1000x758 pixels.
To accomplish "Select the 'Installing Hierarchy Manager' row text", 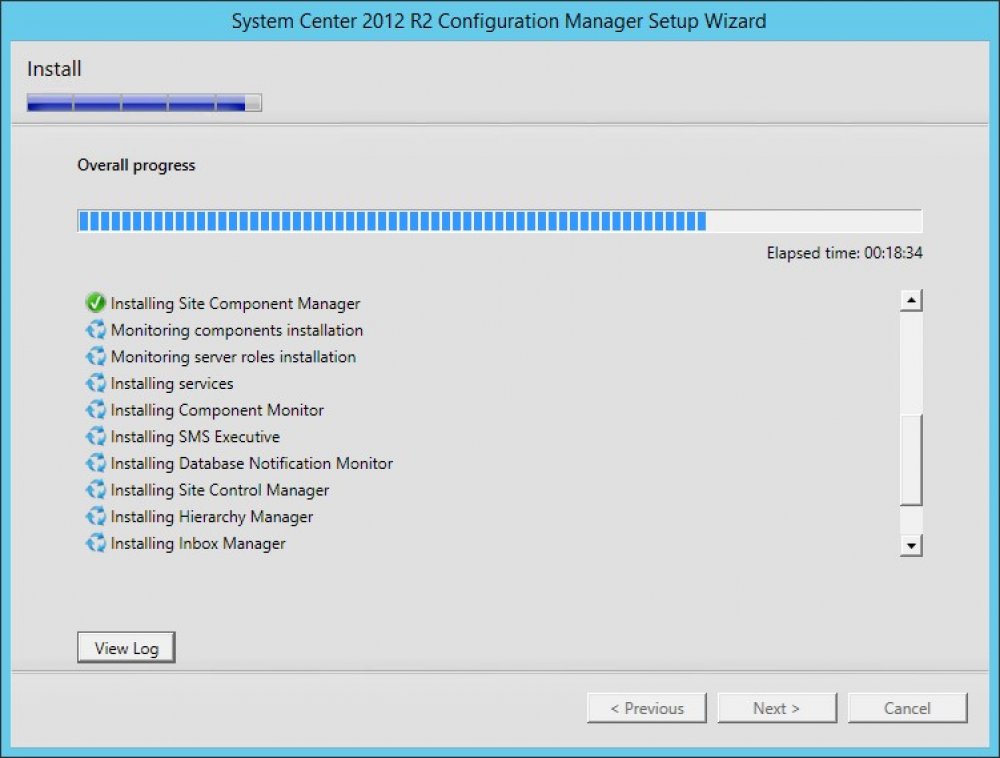I will point(212,517).
